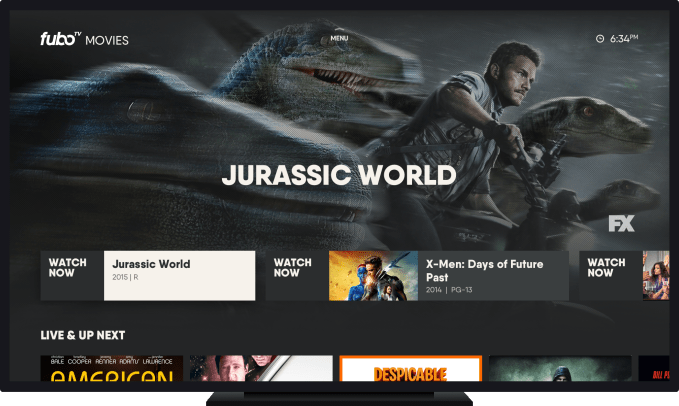Click the third Watch Now button at right
The image size is (679, 406).
[611, 276]
